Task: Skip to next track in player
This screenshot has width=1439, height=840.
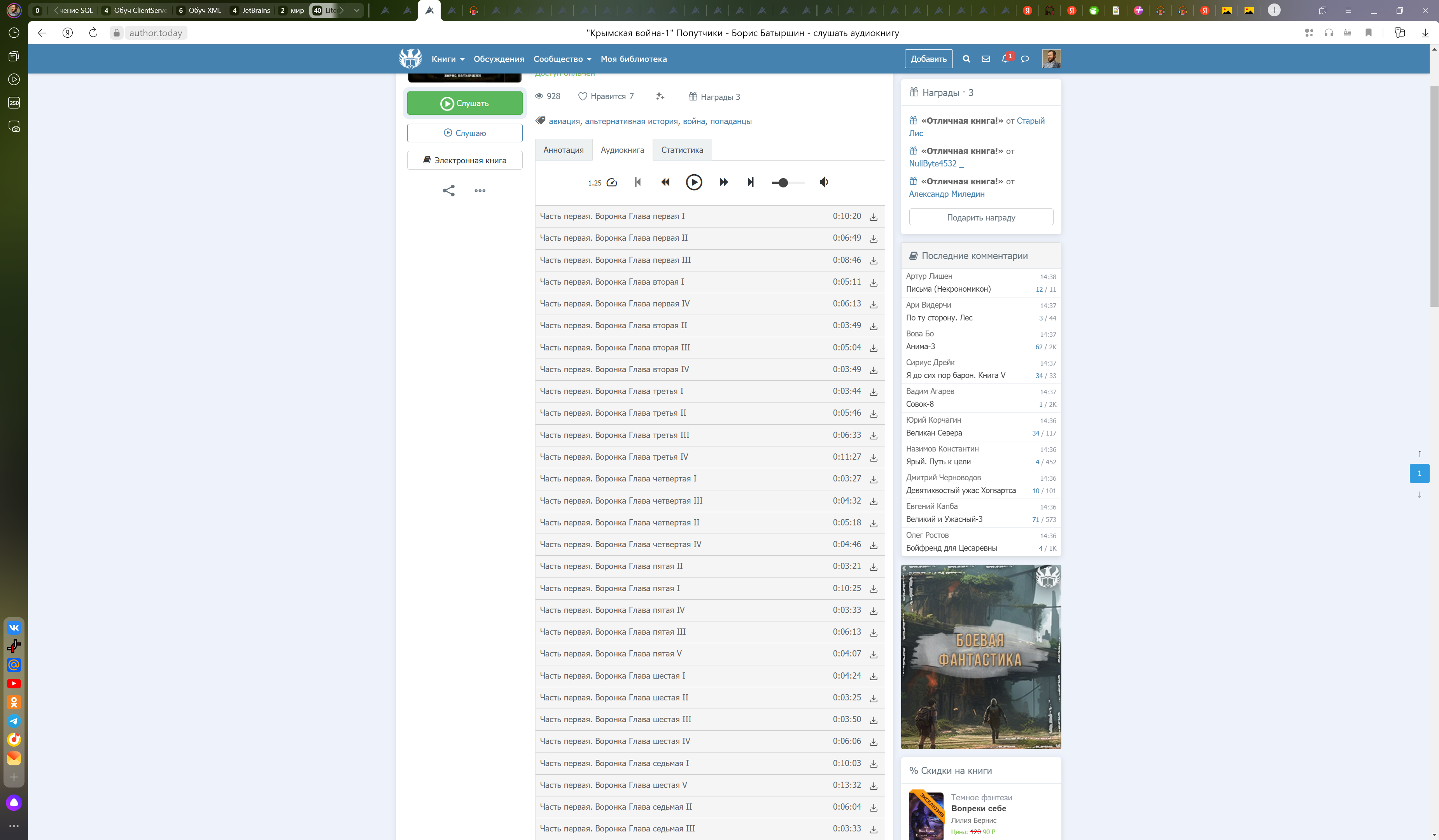Action: click(751, 182)
